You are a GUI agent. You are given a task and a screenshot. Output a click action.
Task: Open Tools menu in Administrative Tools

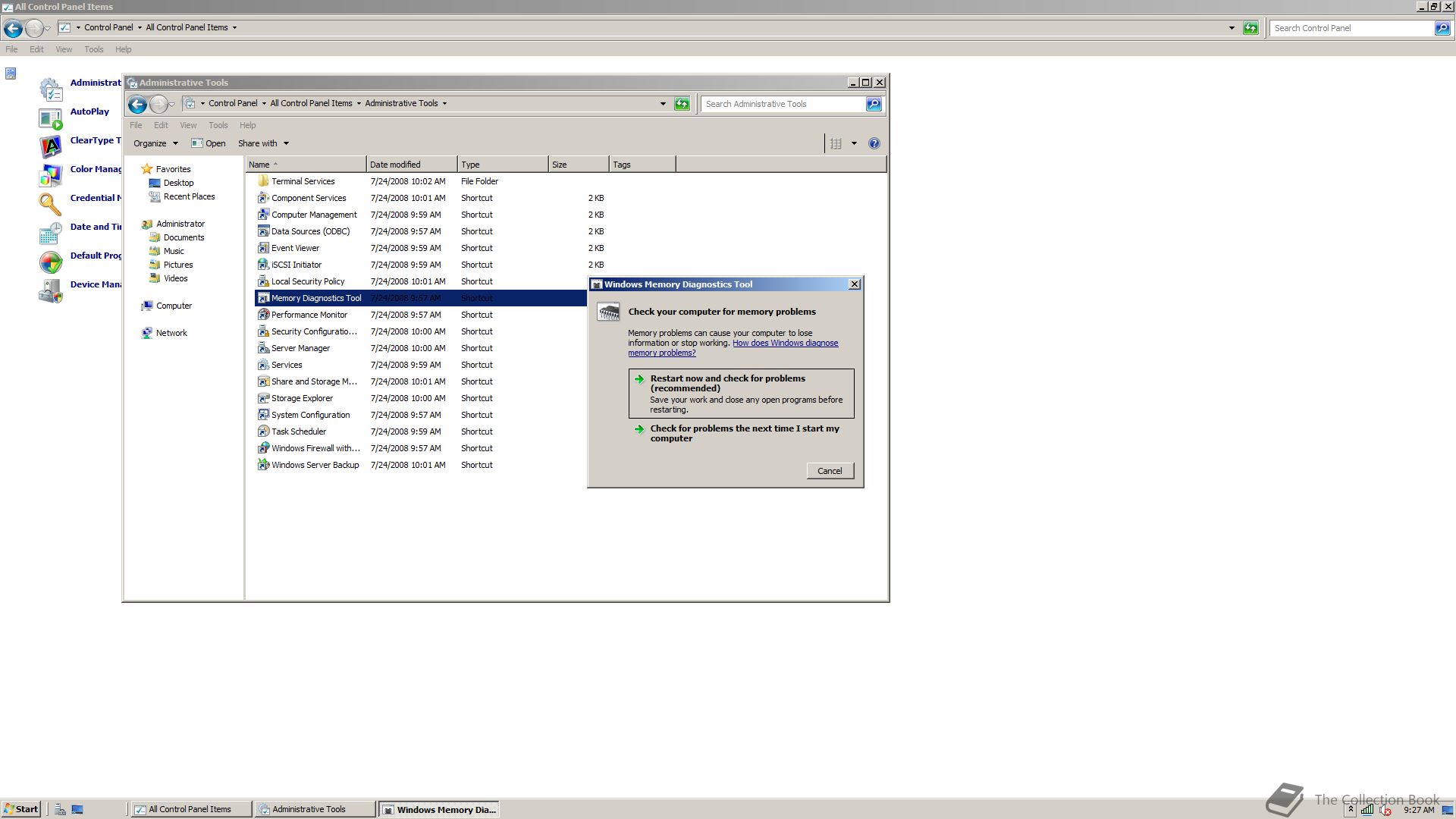tap(218, 125)
